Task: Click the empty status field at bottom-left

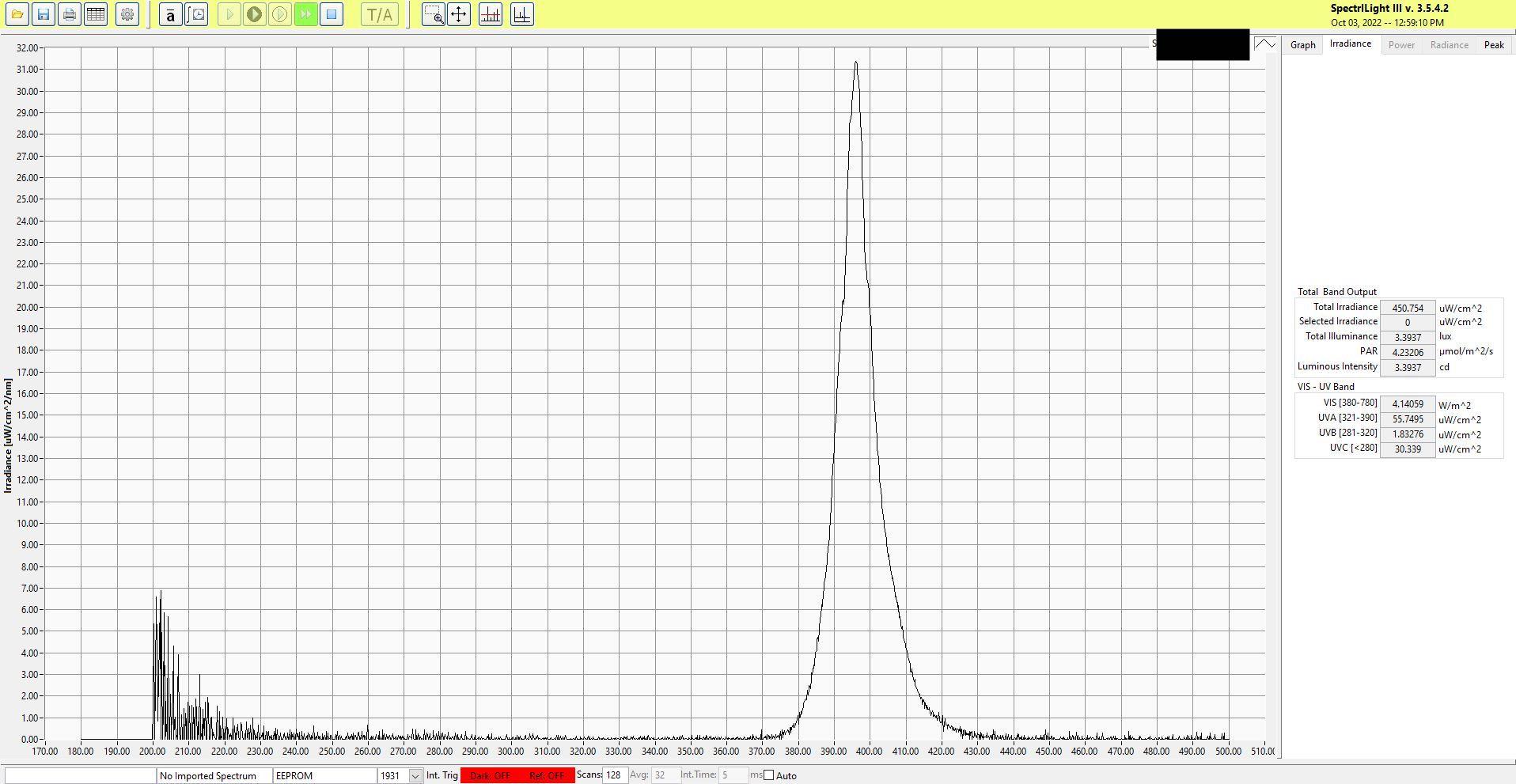Action: 80,775
